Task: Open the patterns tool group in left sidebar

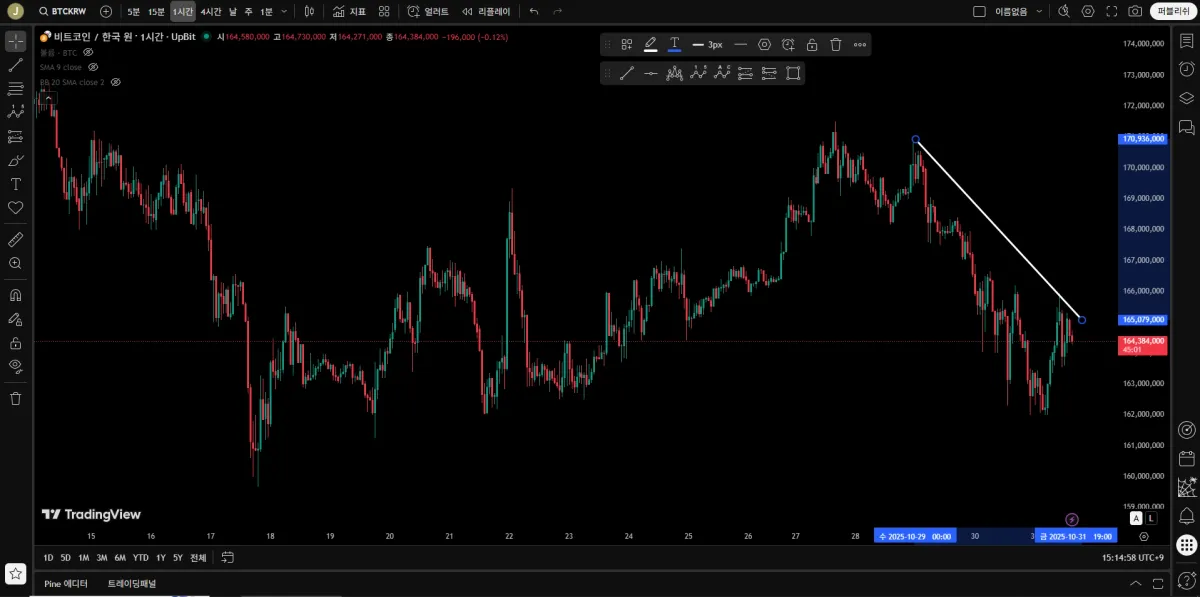Action: coord(15,112)
